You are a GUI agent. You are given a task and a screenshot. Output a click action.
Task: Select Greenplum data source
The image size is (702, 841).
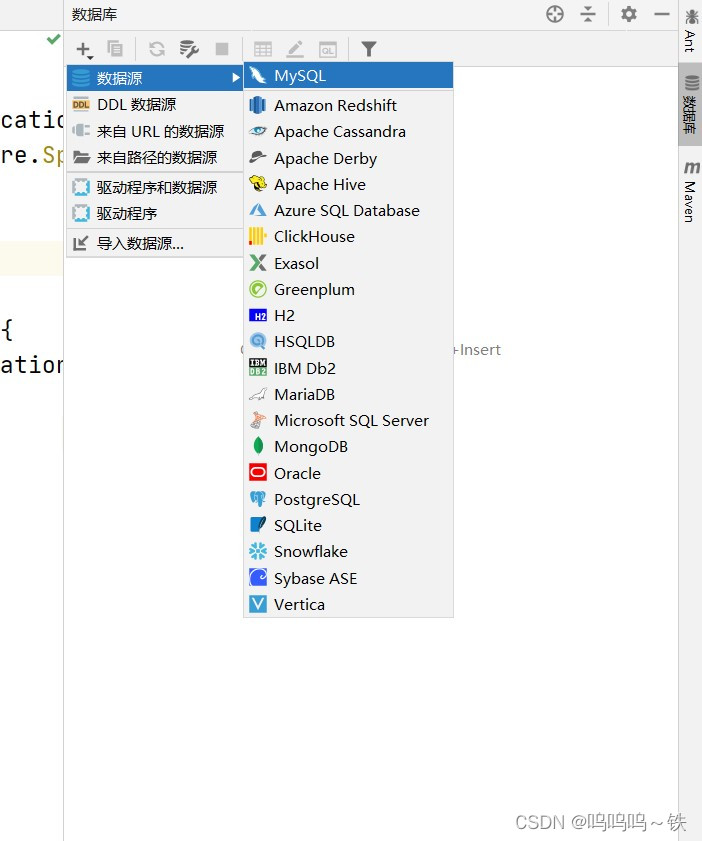pyautogui.click(x=349, y=290)
